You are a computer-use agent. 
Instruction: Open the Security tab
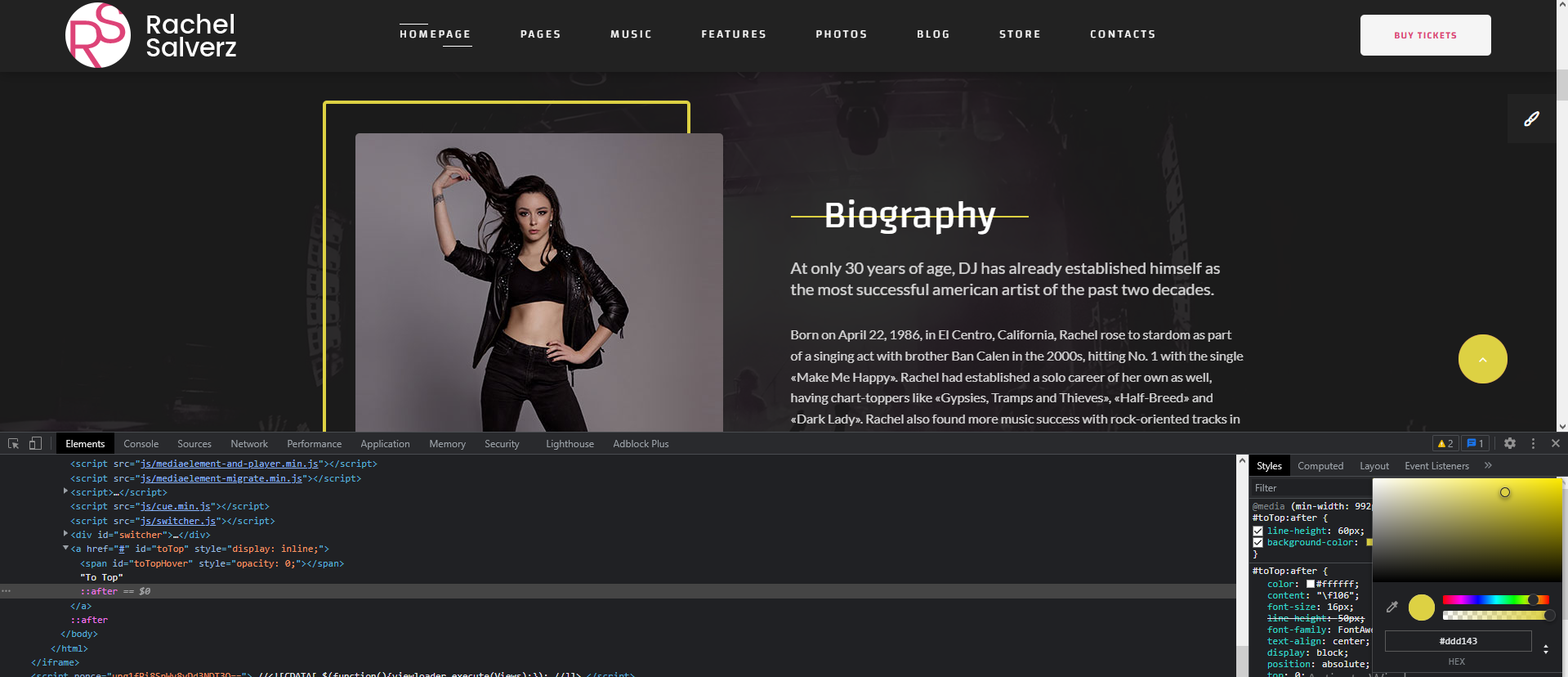[502, 444]
